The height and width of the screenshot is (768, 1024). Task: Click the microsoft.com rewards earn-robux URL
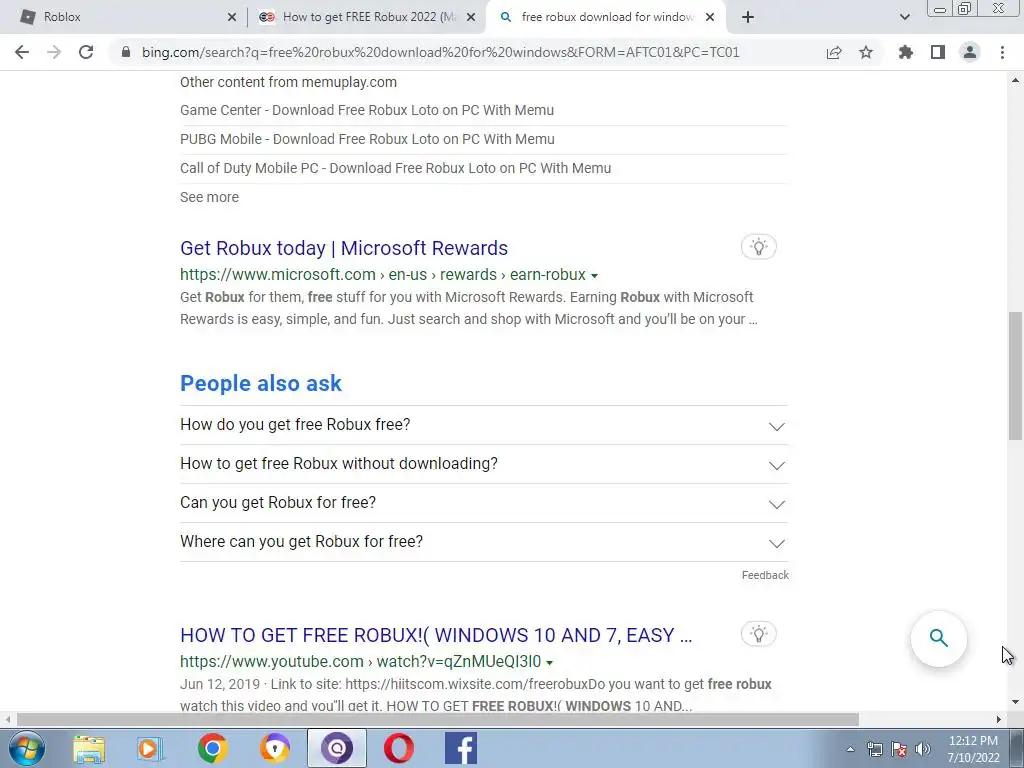[x=383, y=275]
